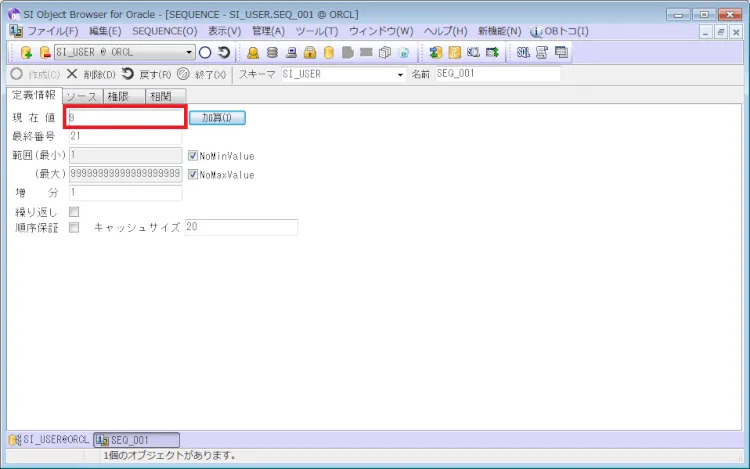Click the 現在値 current value field
The image size is (750, 469).
click(x=125, y=117)
